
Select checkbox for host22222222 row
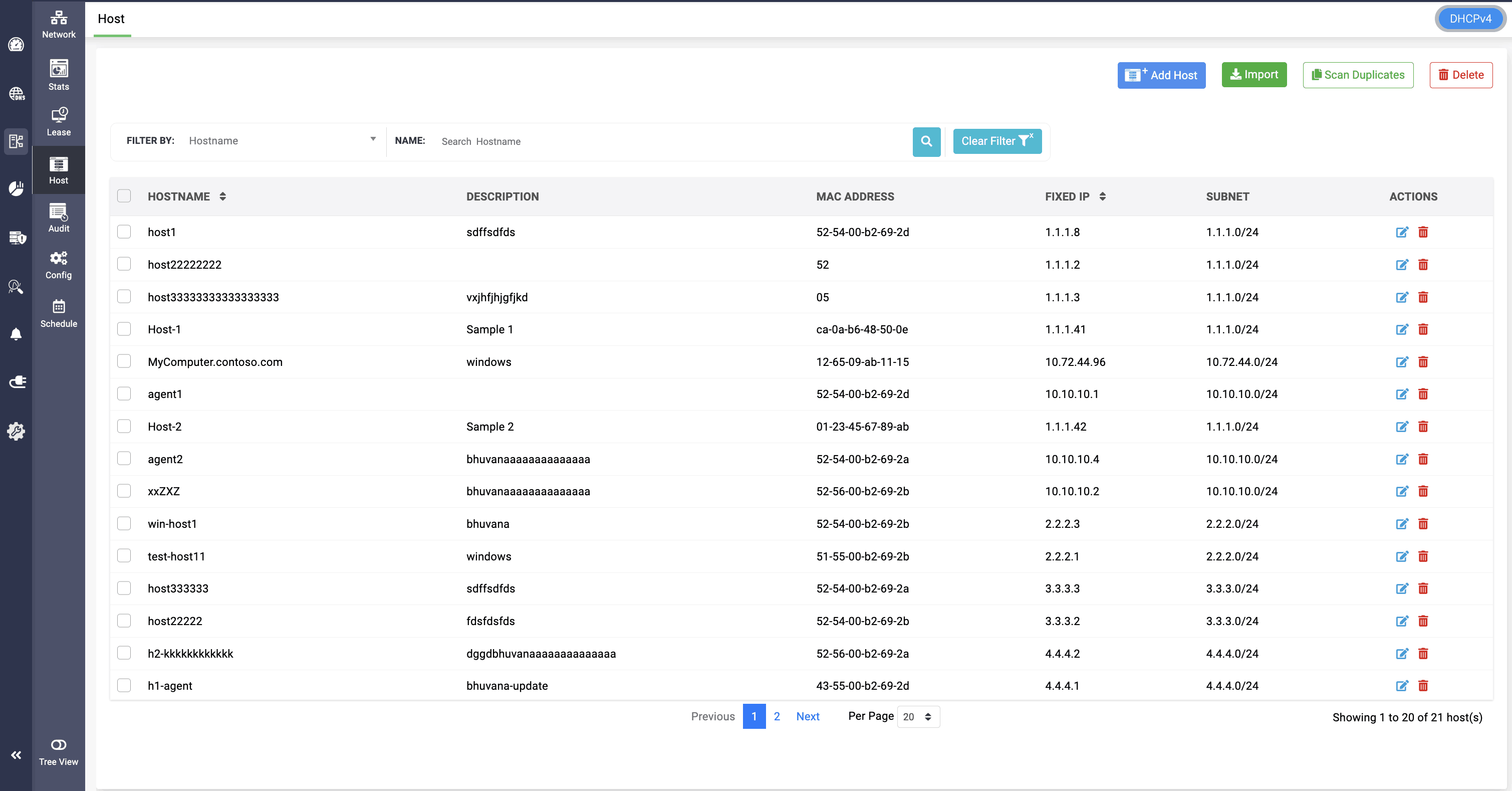(124, 264)
